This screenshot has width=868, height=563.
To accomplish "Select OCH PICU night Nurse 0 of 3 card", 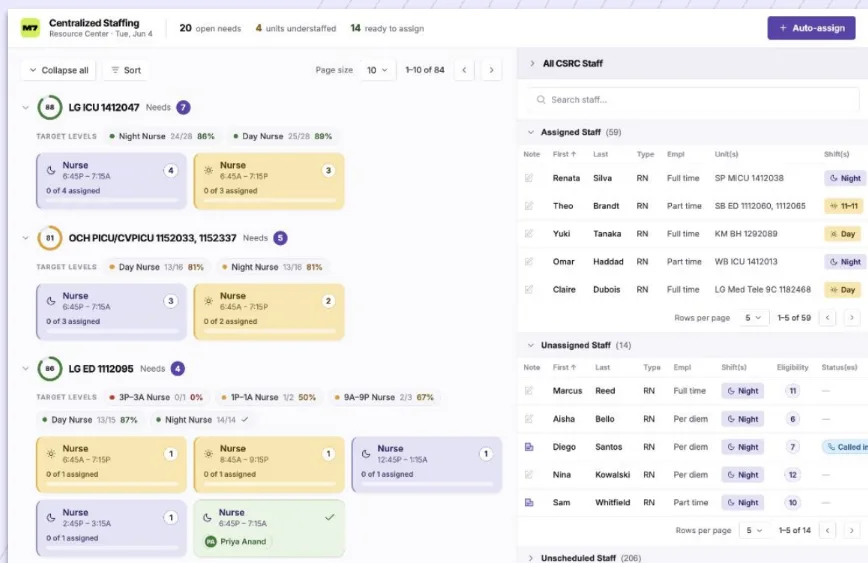I will click(x=111, y=312).
